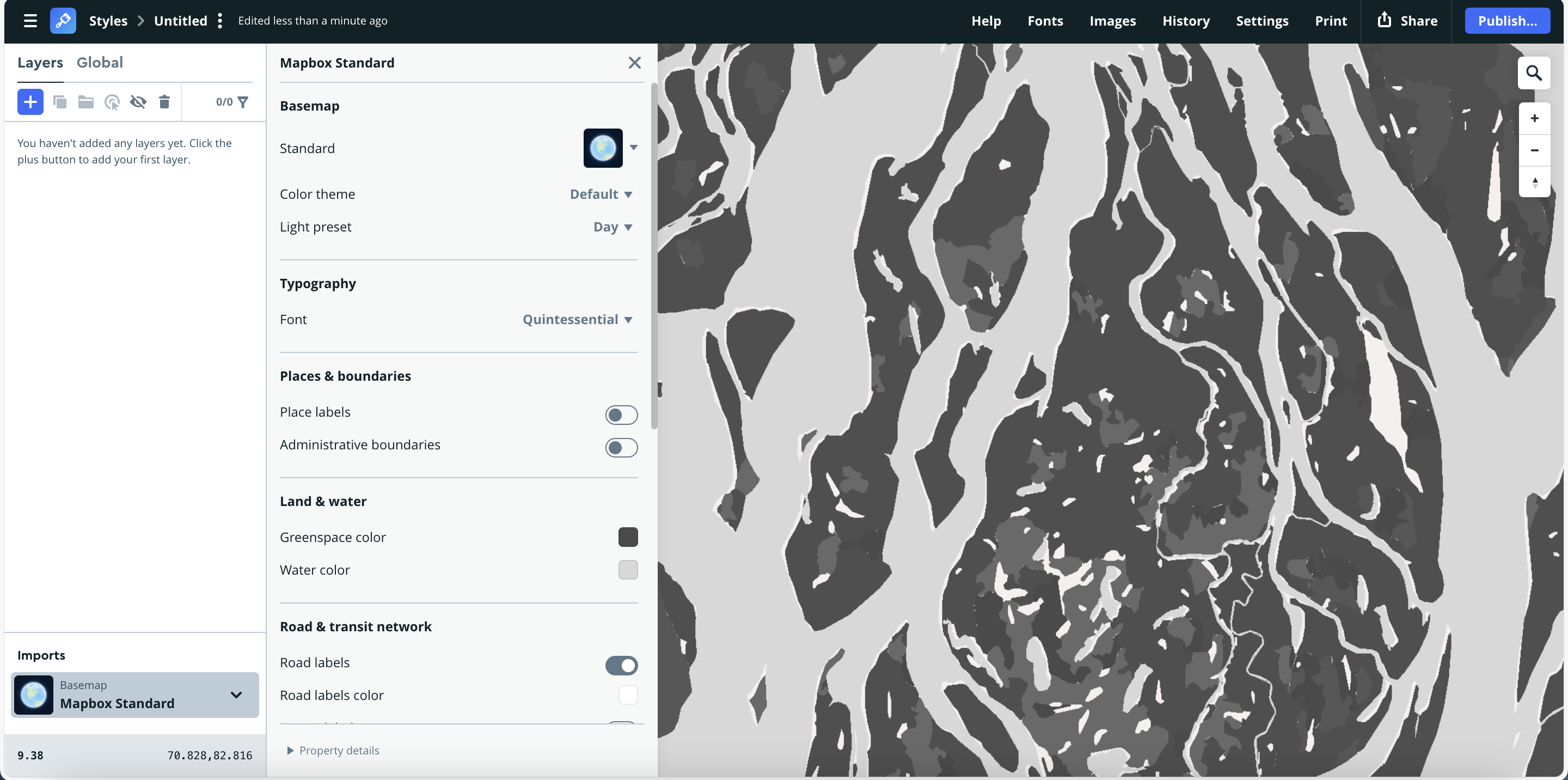Open the Color theme dropdown set to Default
This screenshot has height=780, width=1568.
(601, 193)
